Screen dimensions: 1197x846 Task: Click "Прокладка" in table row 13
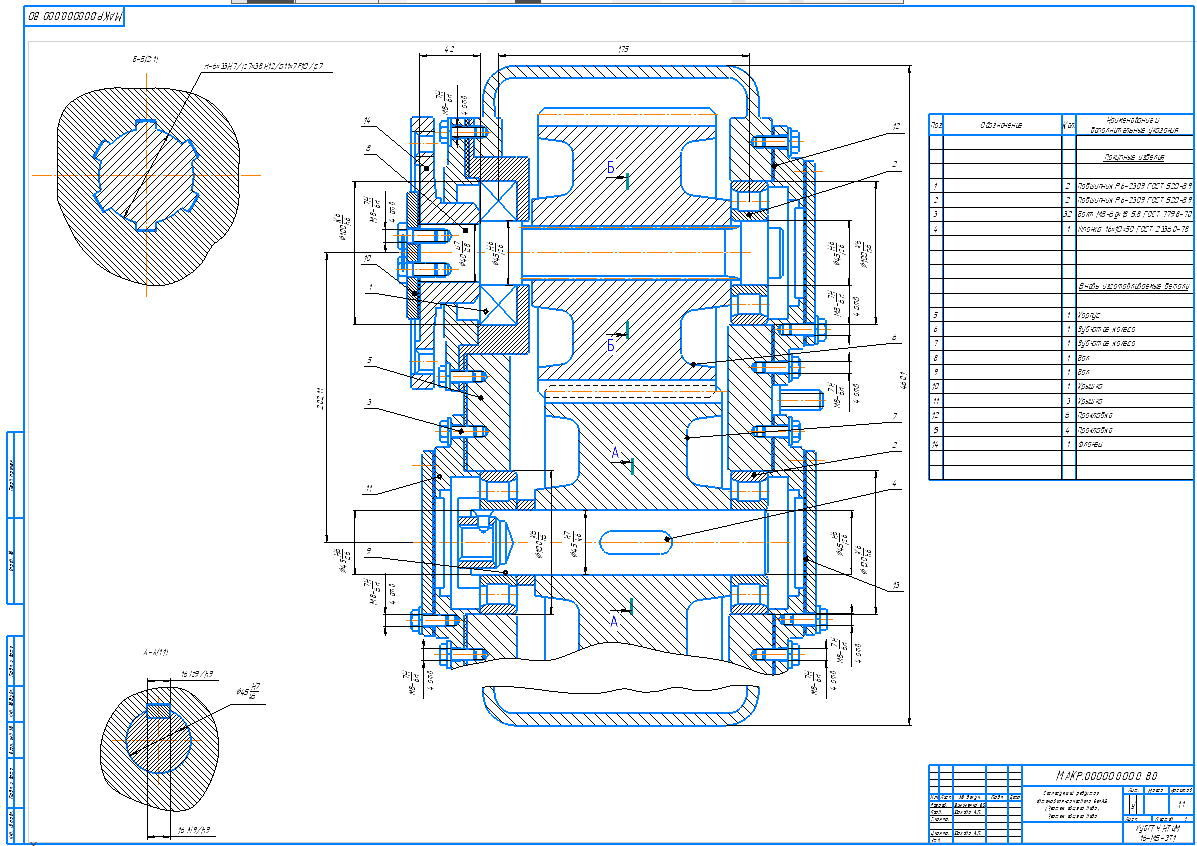1095,429
